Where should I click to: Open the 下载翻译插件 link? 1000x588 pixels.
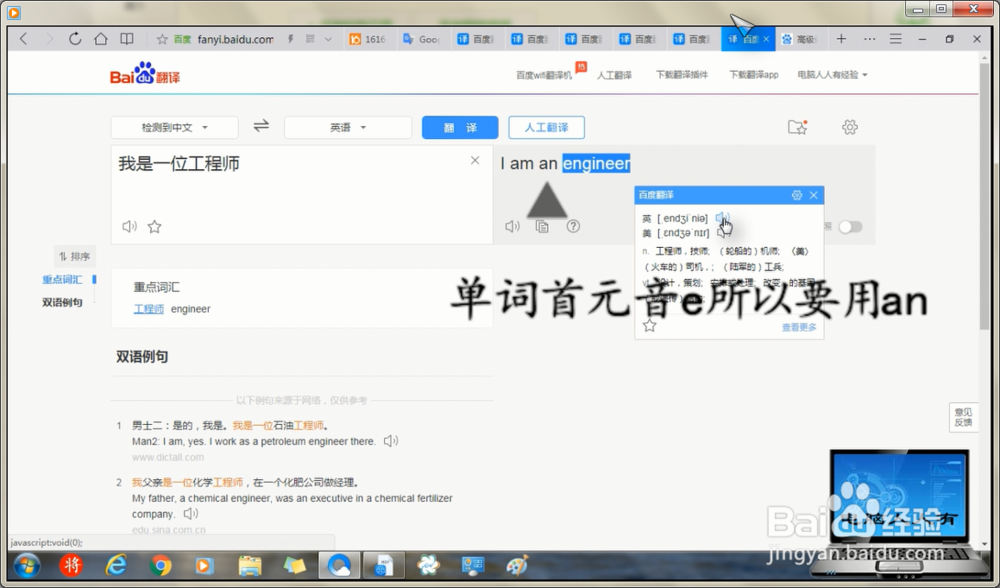[682, 75]
